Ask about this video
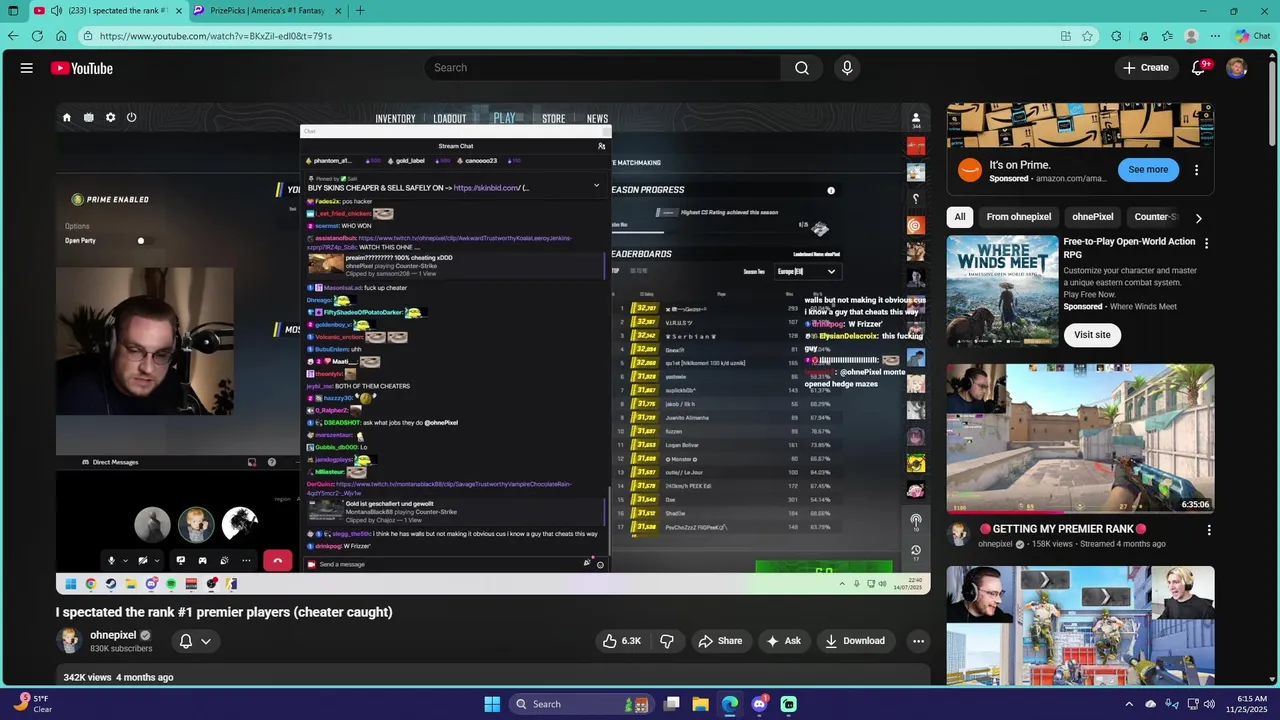 (x=783, y=641)
